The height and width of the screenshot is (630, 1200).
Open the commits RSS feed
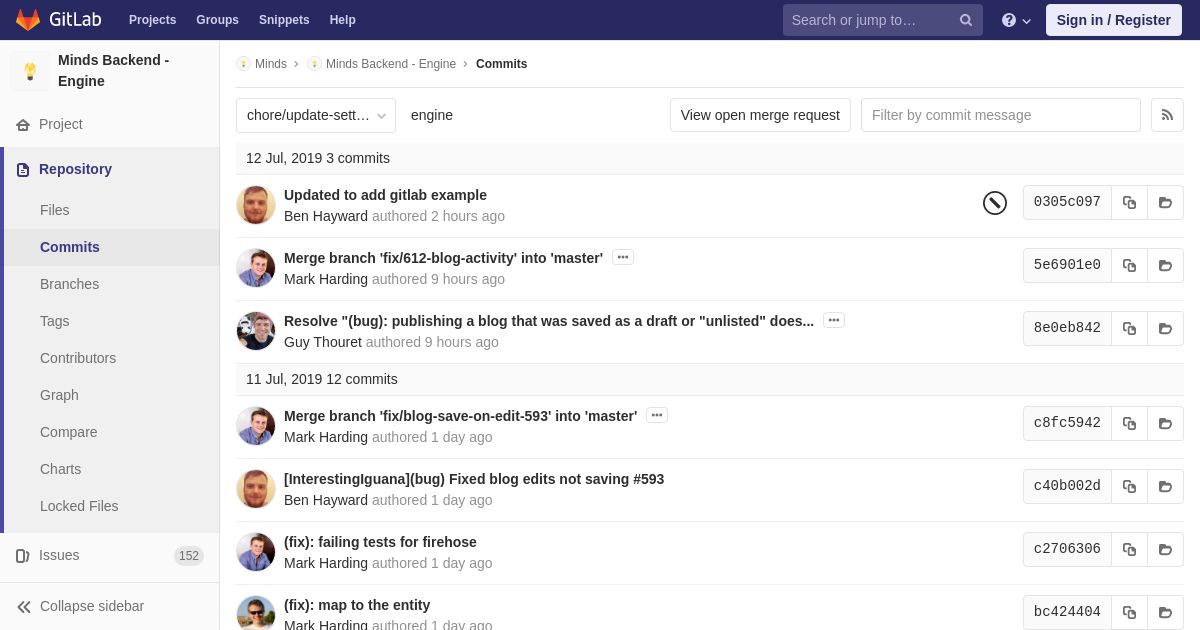1167,115
